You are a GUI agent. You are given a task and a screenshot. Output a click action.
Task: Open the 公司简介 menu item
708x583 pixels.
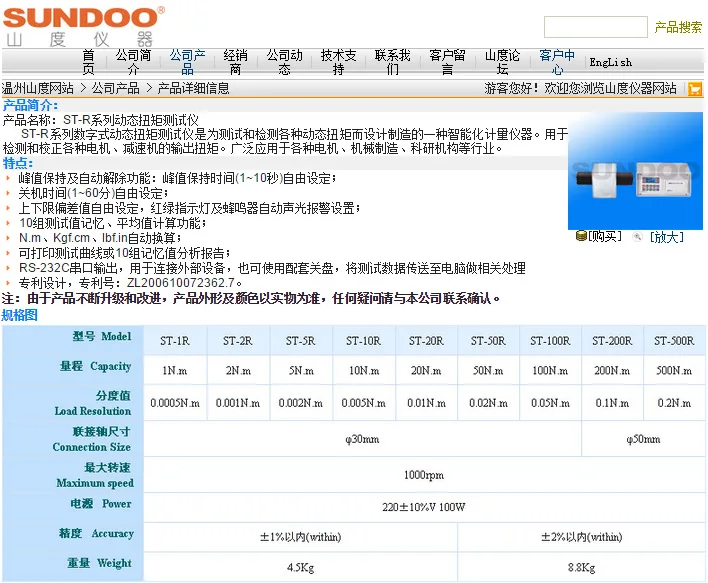tap(133, 62)
